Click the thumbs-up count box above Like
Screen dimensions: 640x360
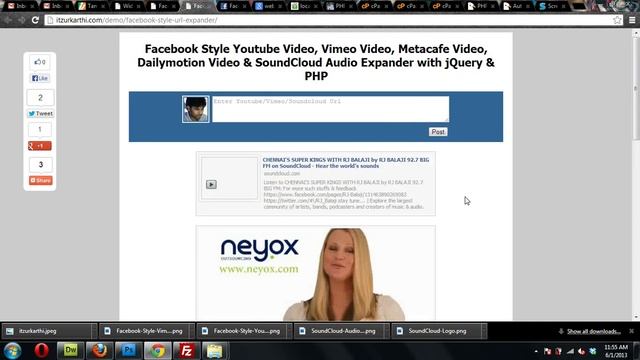(x=40, y=62)
